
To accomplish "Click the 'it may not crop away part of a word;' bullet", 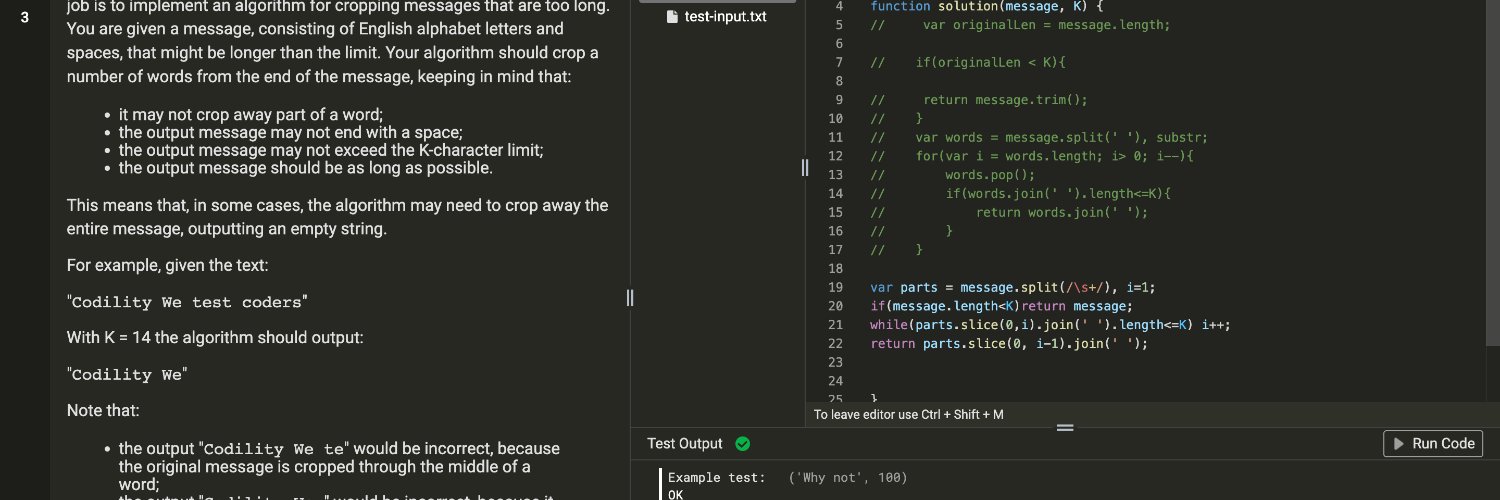I will coord(251,115).
